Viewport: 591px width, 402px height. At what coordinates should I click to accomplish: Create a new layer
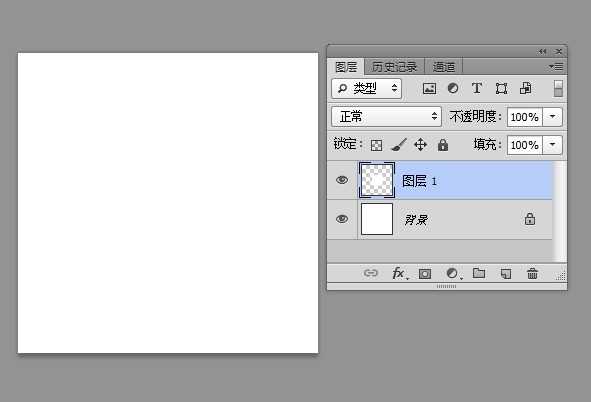click(x=506, y=274)
